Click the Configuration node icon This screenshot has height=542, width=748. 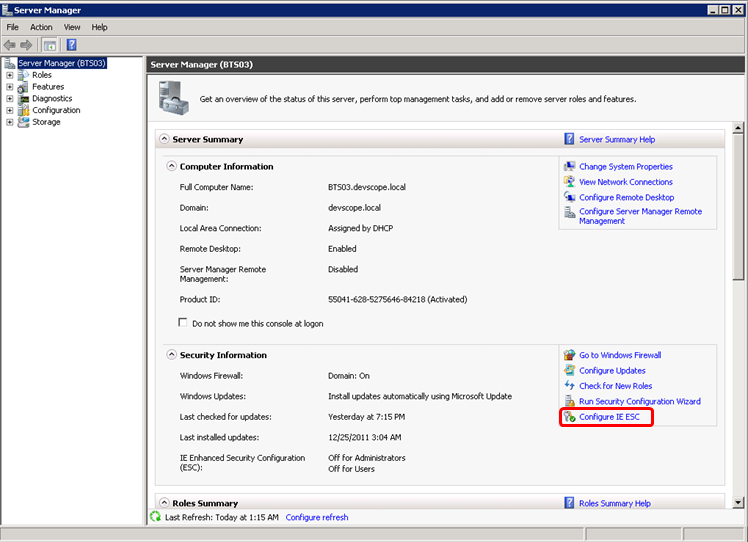[23, 110]
